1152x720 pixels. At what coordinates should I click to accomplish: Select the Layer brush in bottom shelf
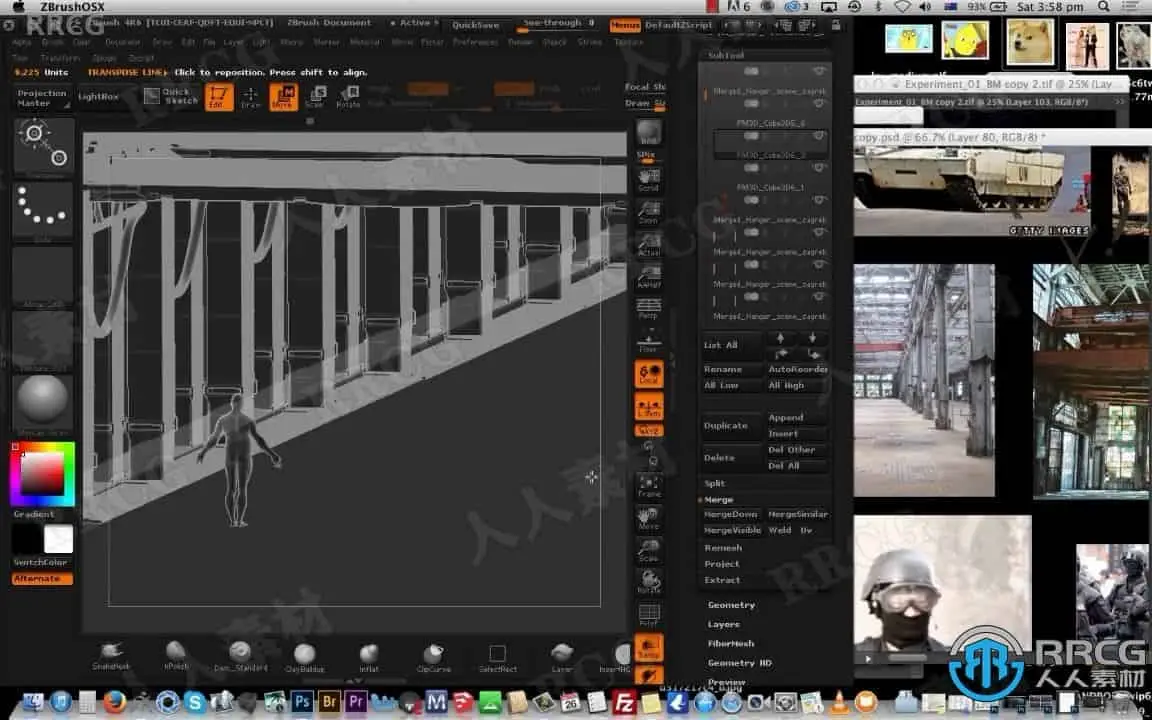point(562,656)
